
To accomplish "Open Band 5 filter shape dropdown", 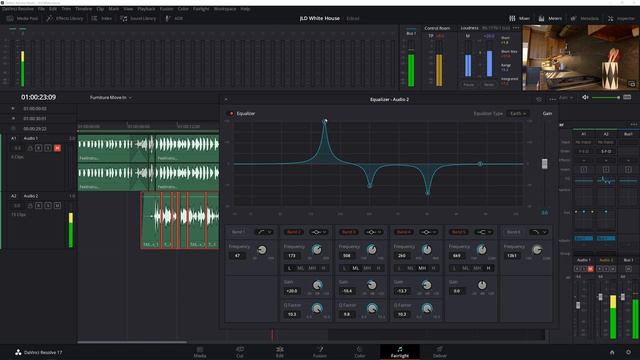I will pyautogui.click(x=484, y=232).
